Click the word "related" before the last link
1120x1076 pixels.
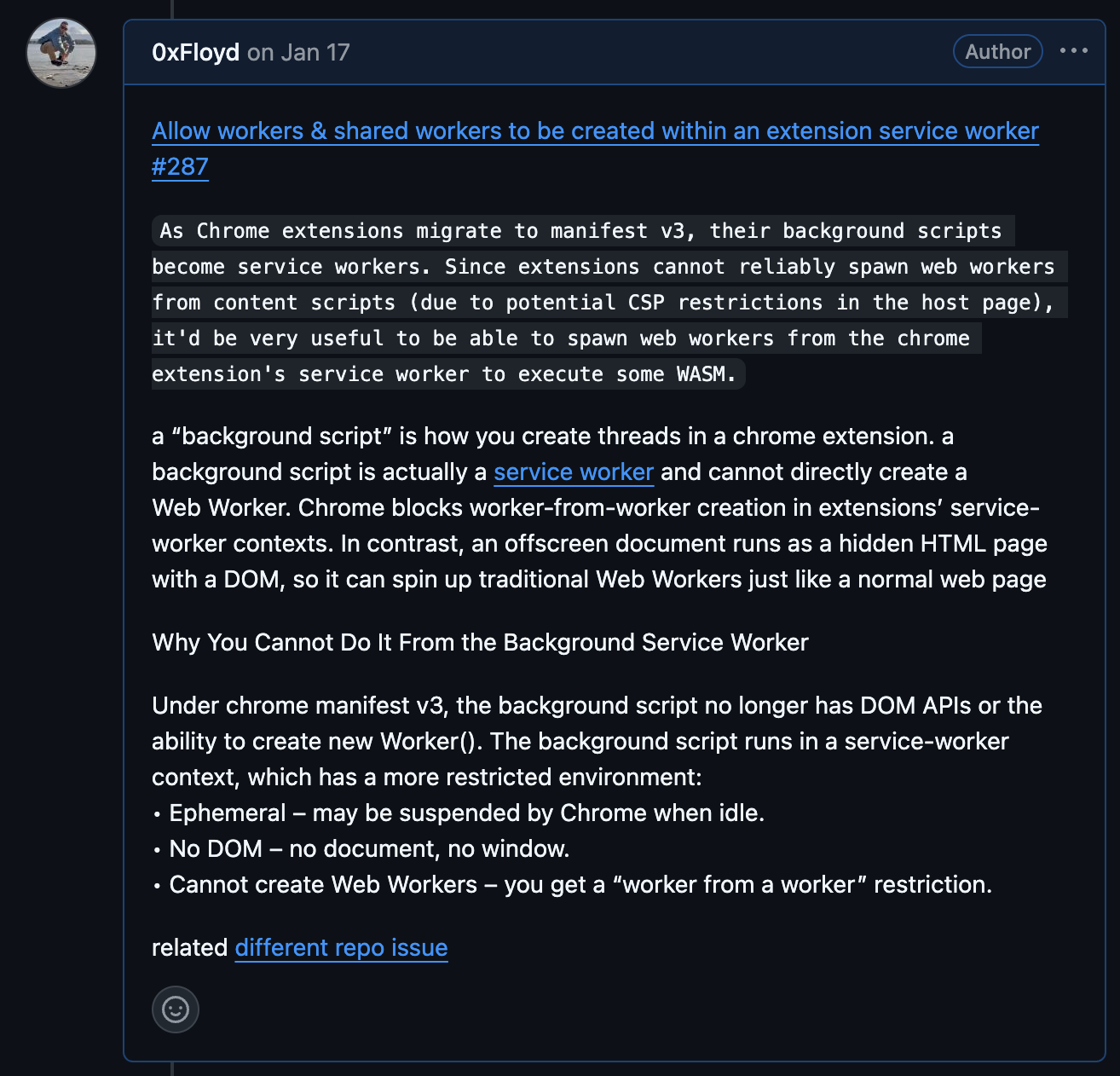(x=189, y=948)
